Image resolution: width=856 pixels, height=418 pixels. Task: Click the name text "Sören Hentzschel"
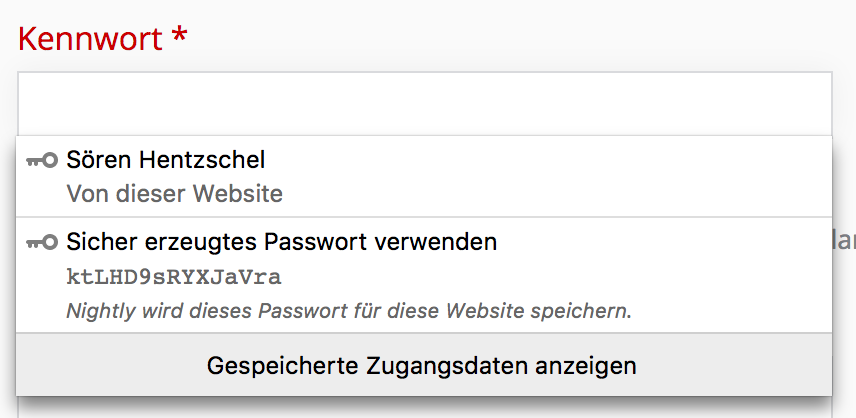(166, 160)
